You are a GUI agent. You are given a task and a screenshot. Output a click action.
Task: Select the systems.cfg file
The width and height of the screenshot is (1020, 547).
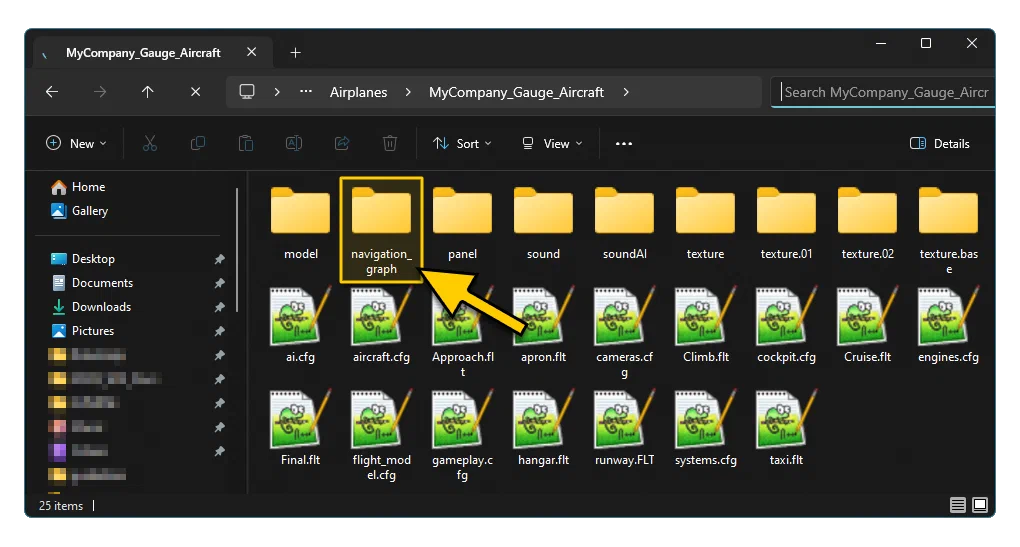click(705, 428)
